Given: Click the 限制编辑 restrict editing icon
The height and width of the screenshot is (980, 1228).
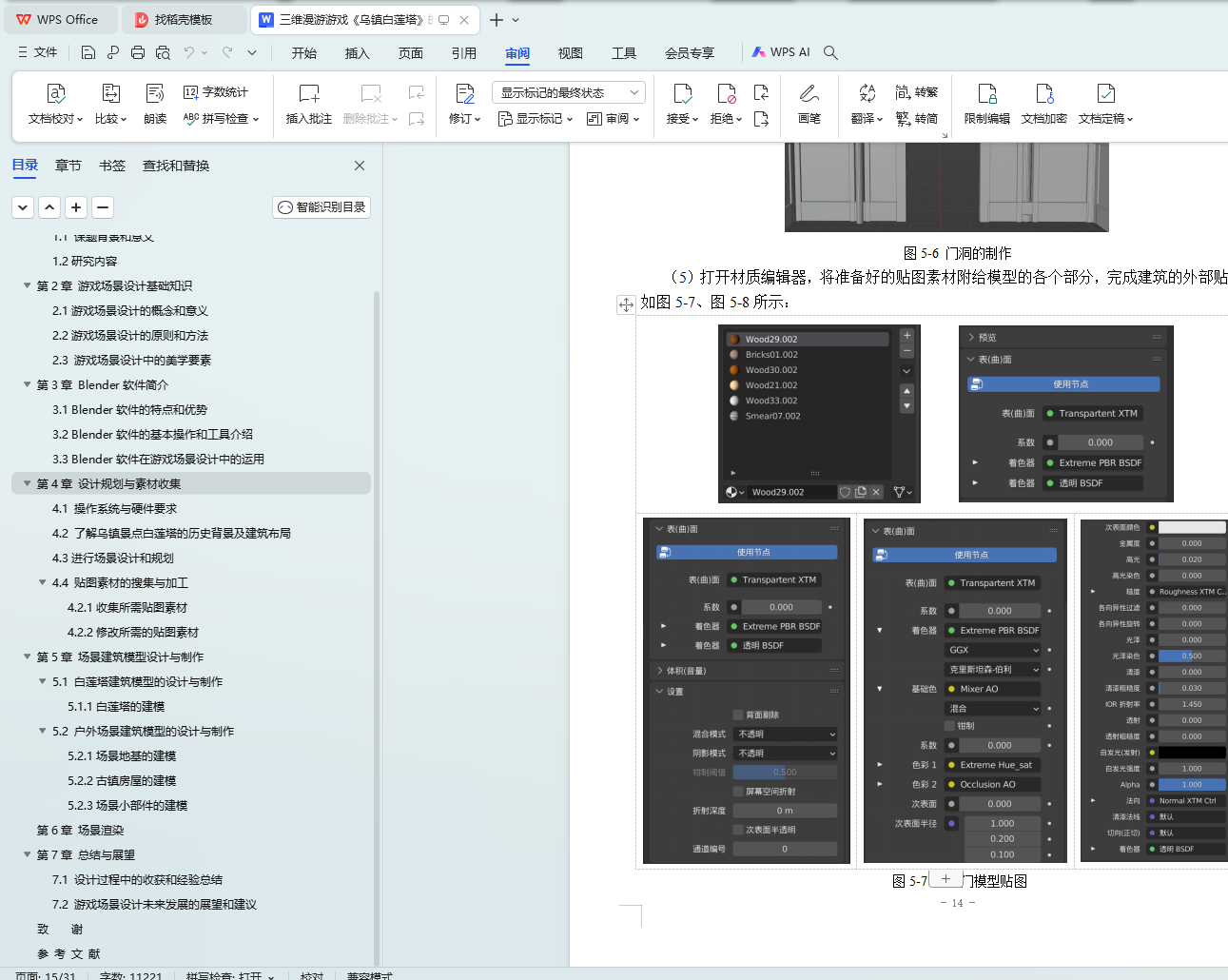Looking at the screenshot, I should coord(986,94).
